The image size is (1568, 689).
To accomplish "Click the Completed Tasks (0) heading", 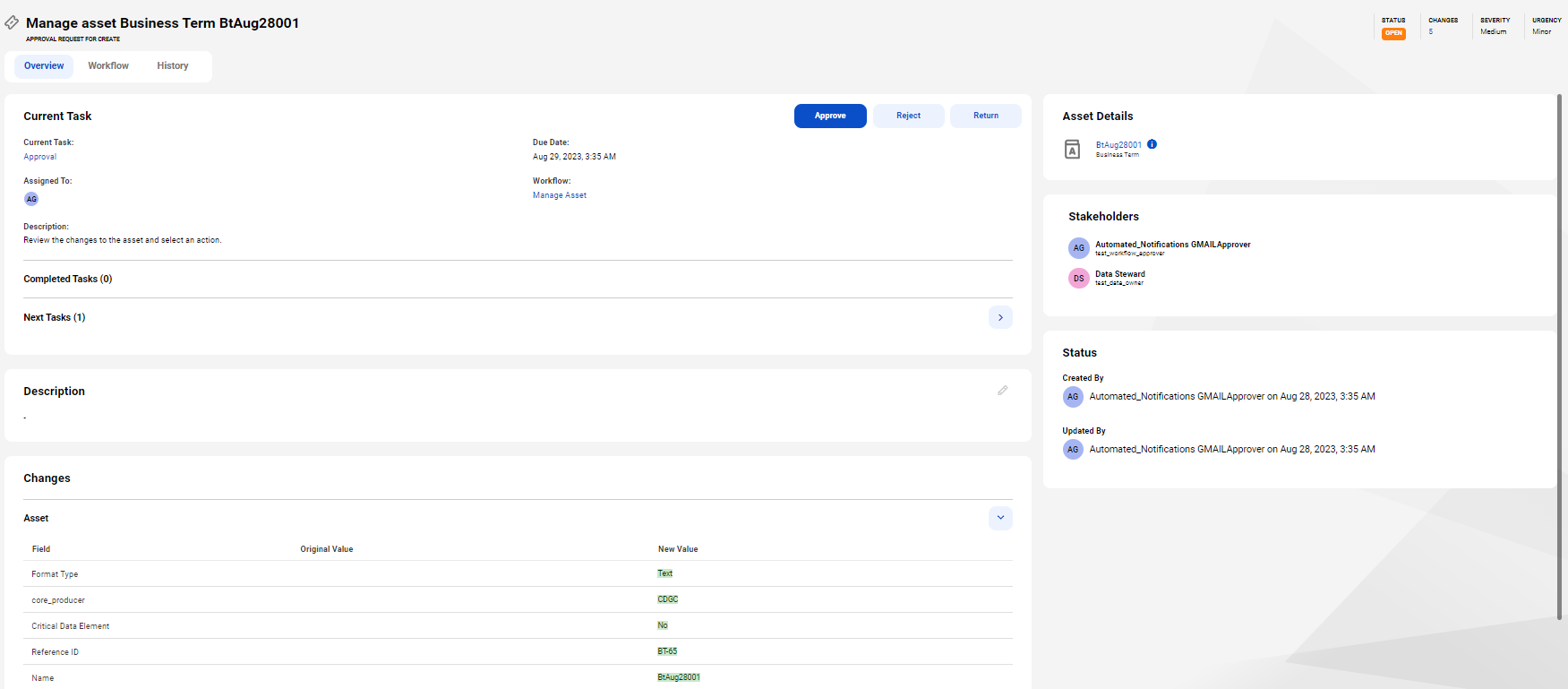I will (x=68, y=279).
